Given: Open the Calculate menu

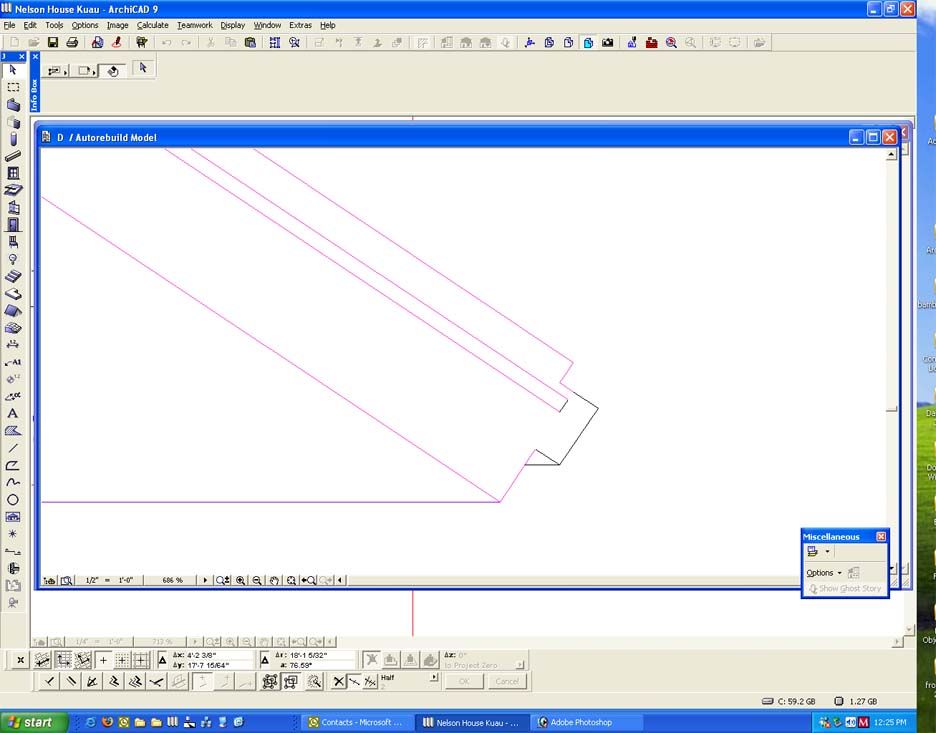Looking at the screenshot, I should click(x=152, y=25).
